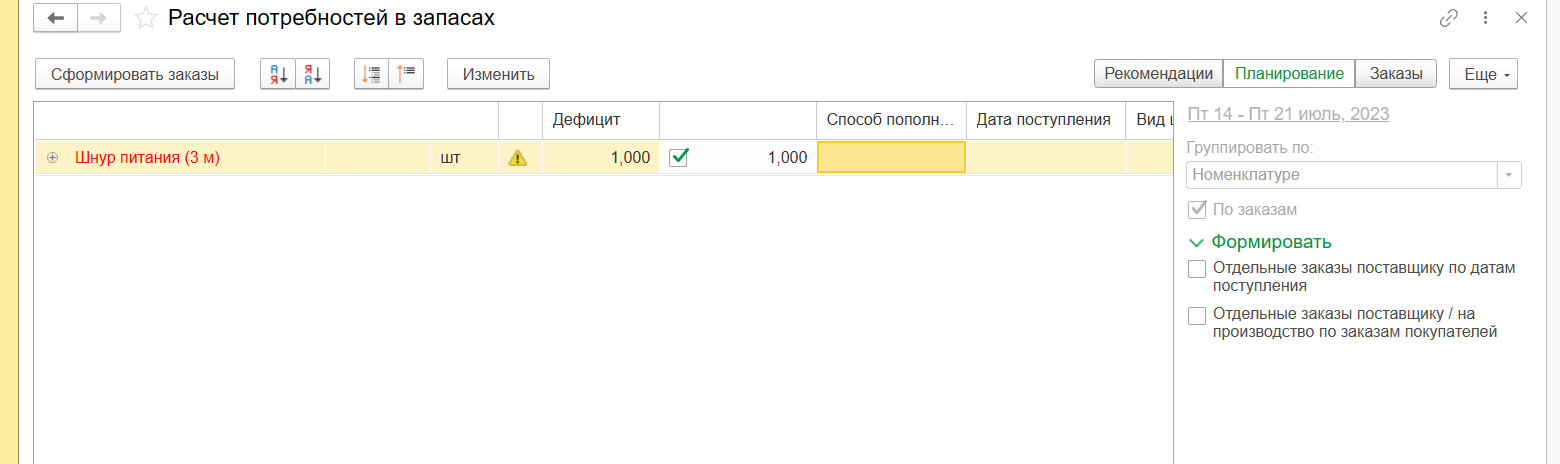Click the Сформировать заказы button
Screen dimensions: 1560x464
(x=135, y=74)
